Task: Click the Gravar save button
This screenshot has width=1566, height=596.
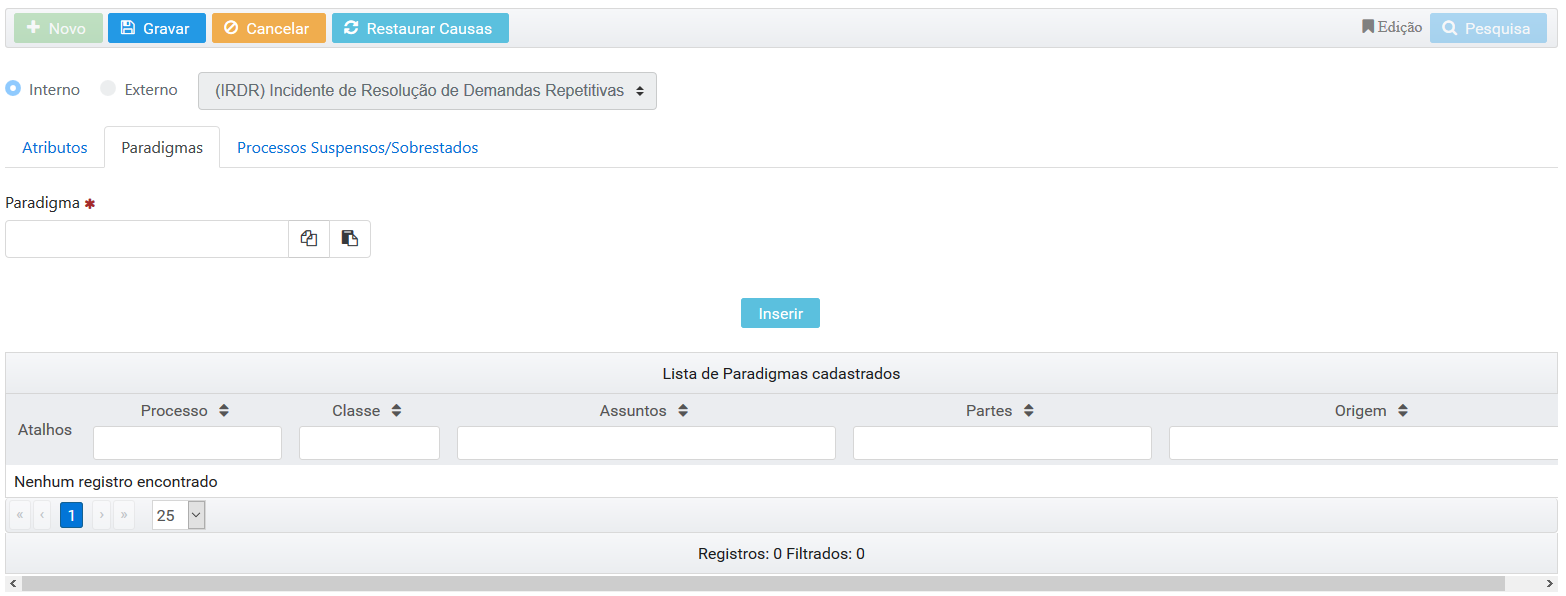Action: [x=156, y=28]
